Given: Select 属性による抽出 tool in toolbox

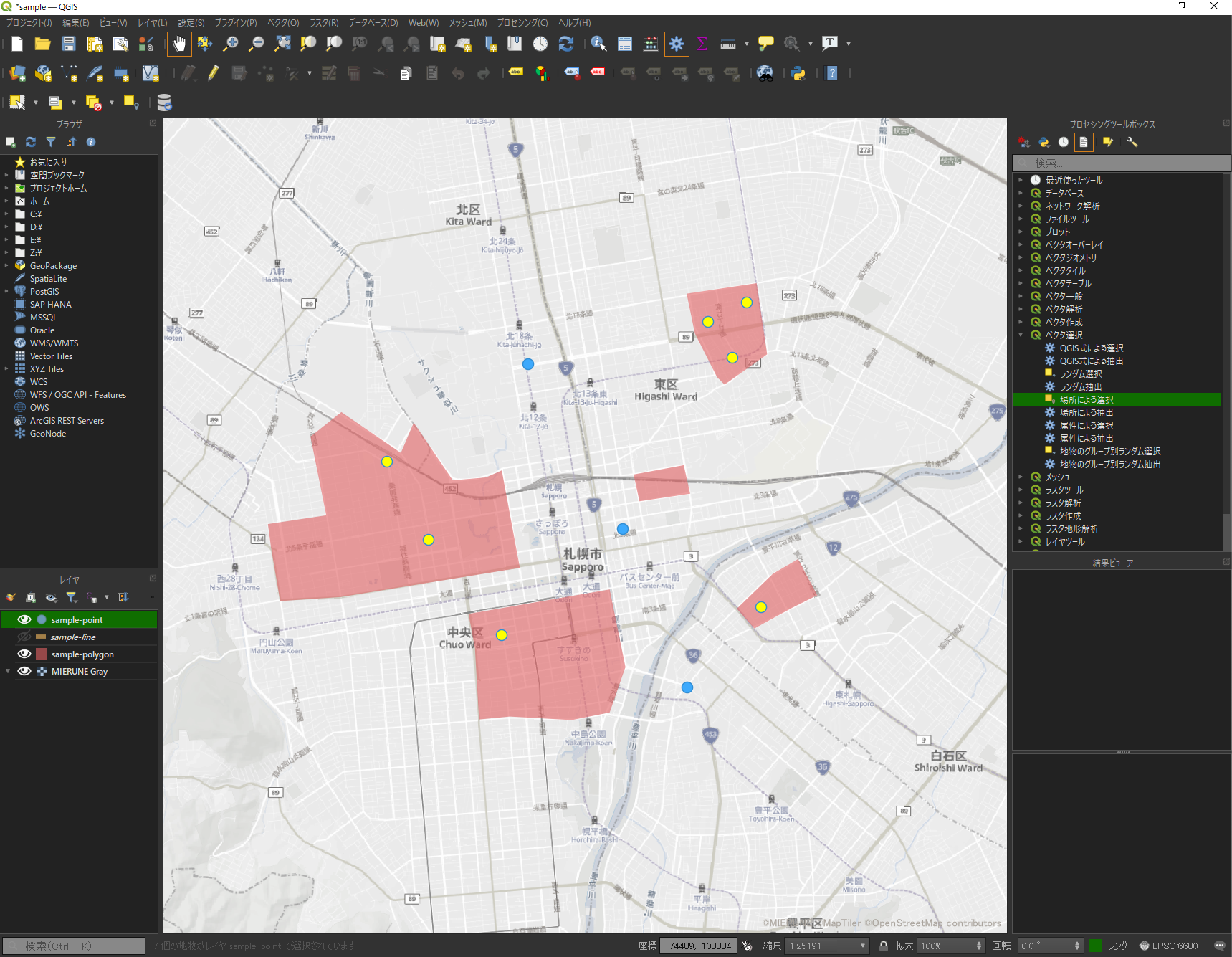Looking at the screenshot, I should pos(1086,438).
